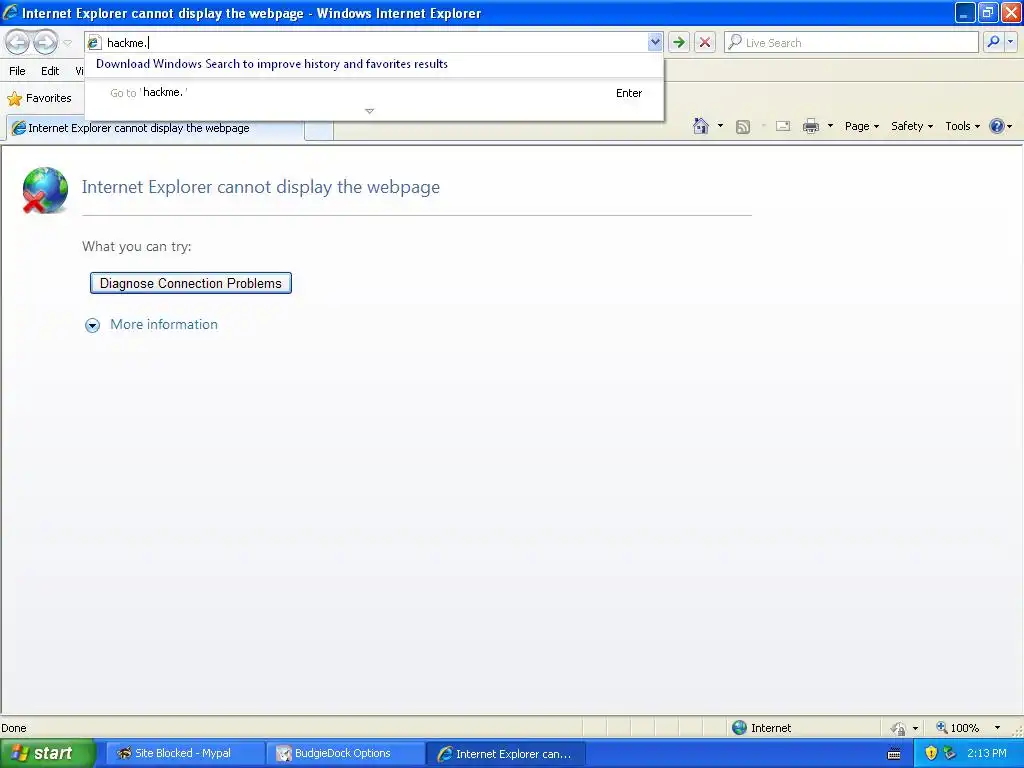
Task: Open the Safety menu
Action: coord(912,126)
